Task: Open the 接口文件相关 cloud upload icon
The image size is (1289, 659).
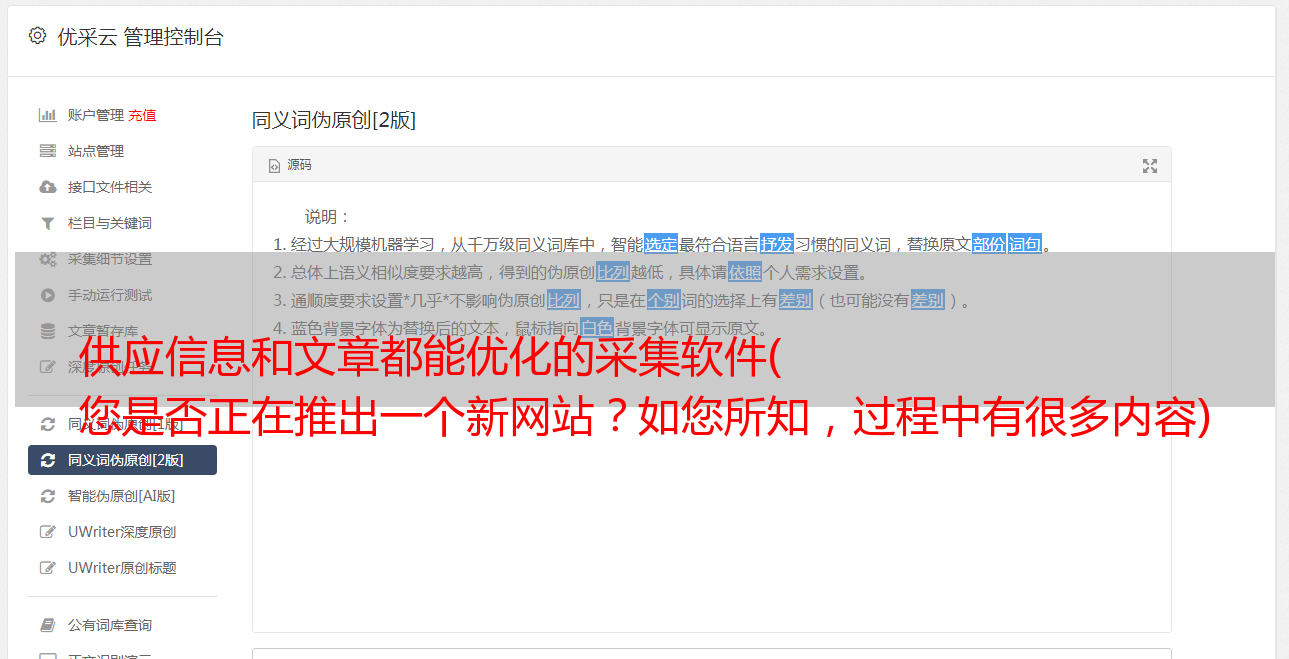Action: [47, 187]
